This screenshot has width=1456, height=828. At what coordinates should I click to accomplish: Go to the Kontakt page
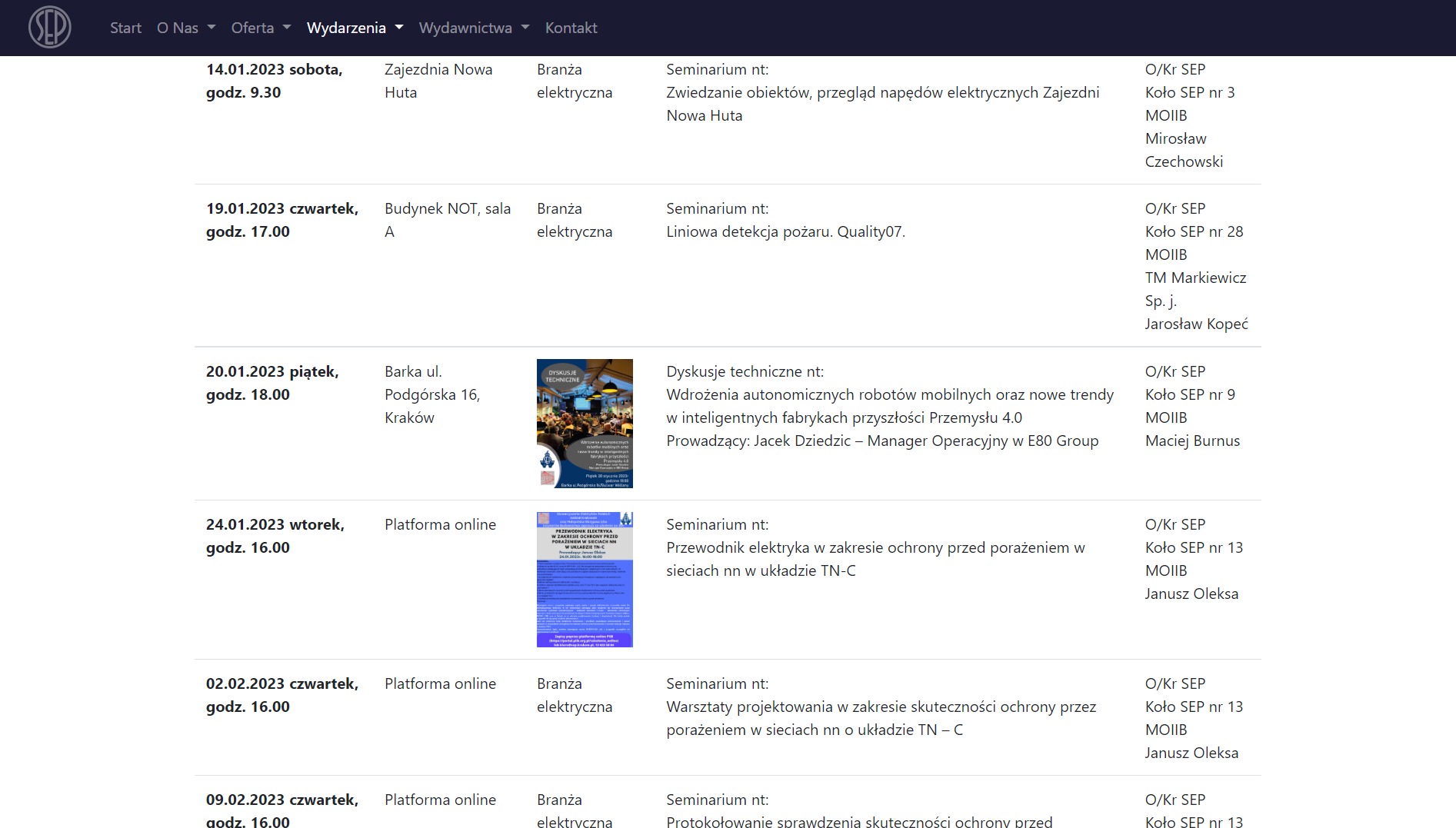point(571,28)
